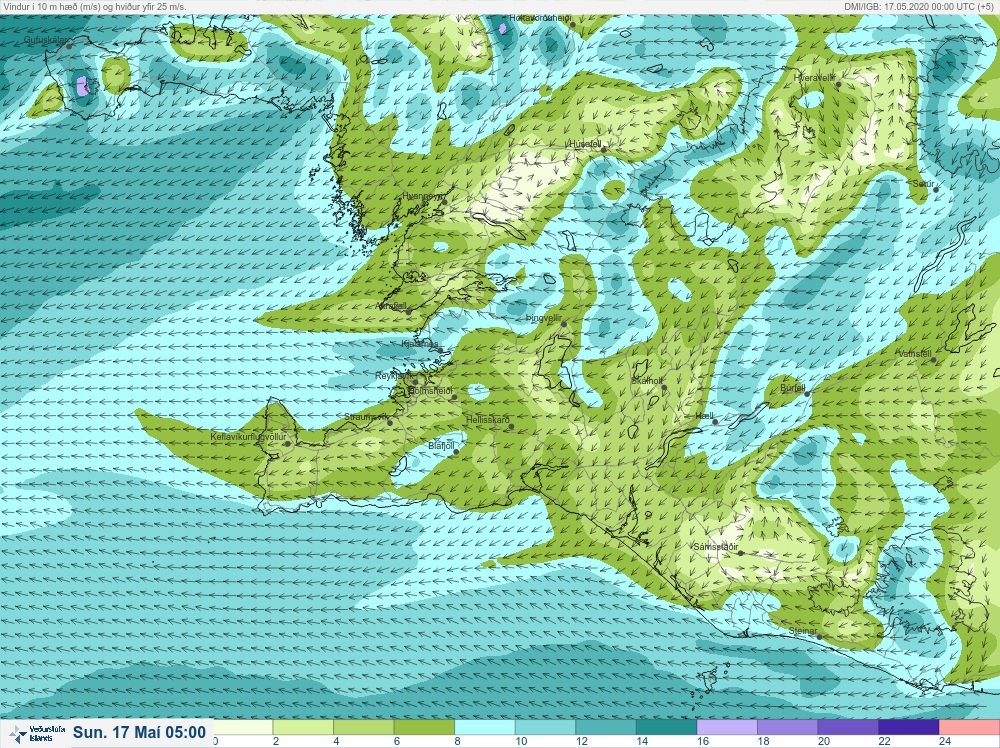Click the Bláfjöll station marker
The image size is (1000, 748).
point(457,452)
